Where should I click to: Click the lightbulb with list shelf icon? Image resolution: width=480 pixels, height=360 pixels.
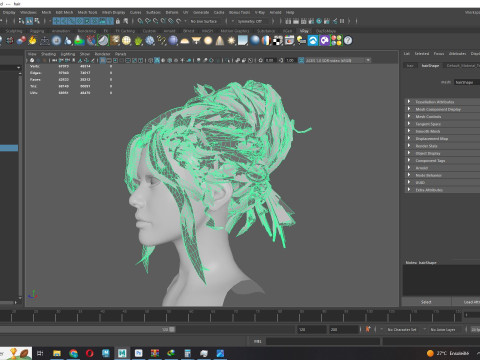pos(301,40)
